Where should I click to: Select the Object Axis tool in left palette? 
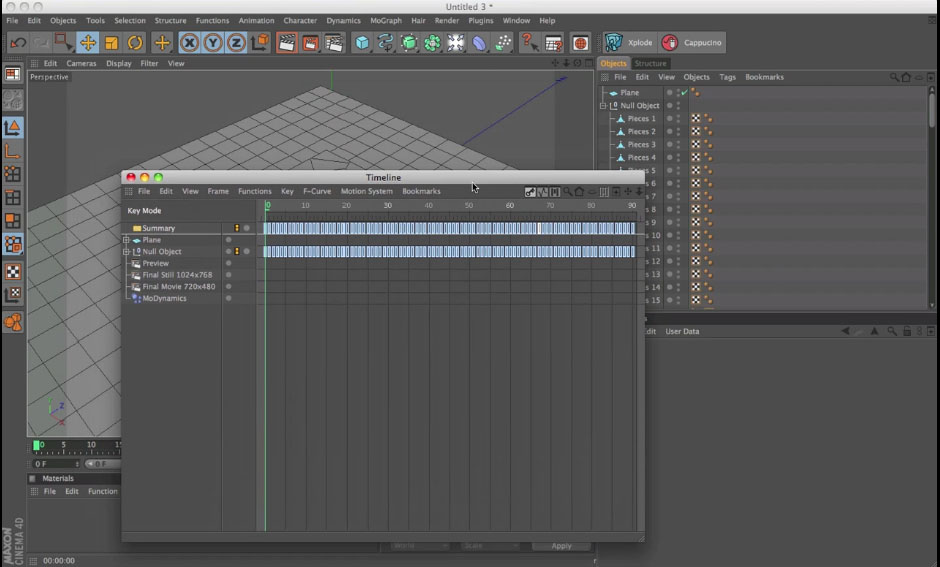pyautogui.click(x=13, y=150)
